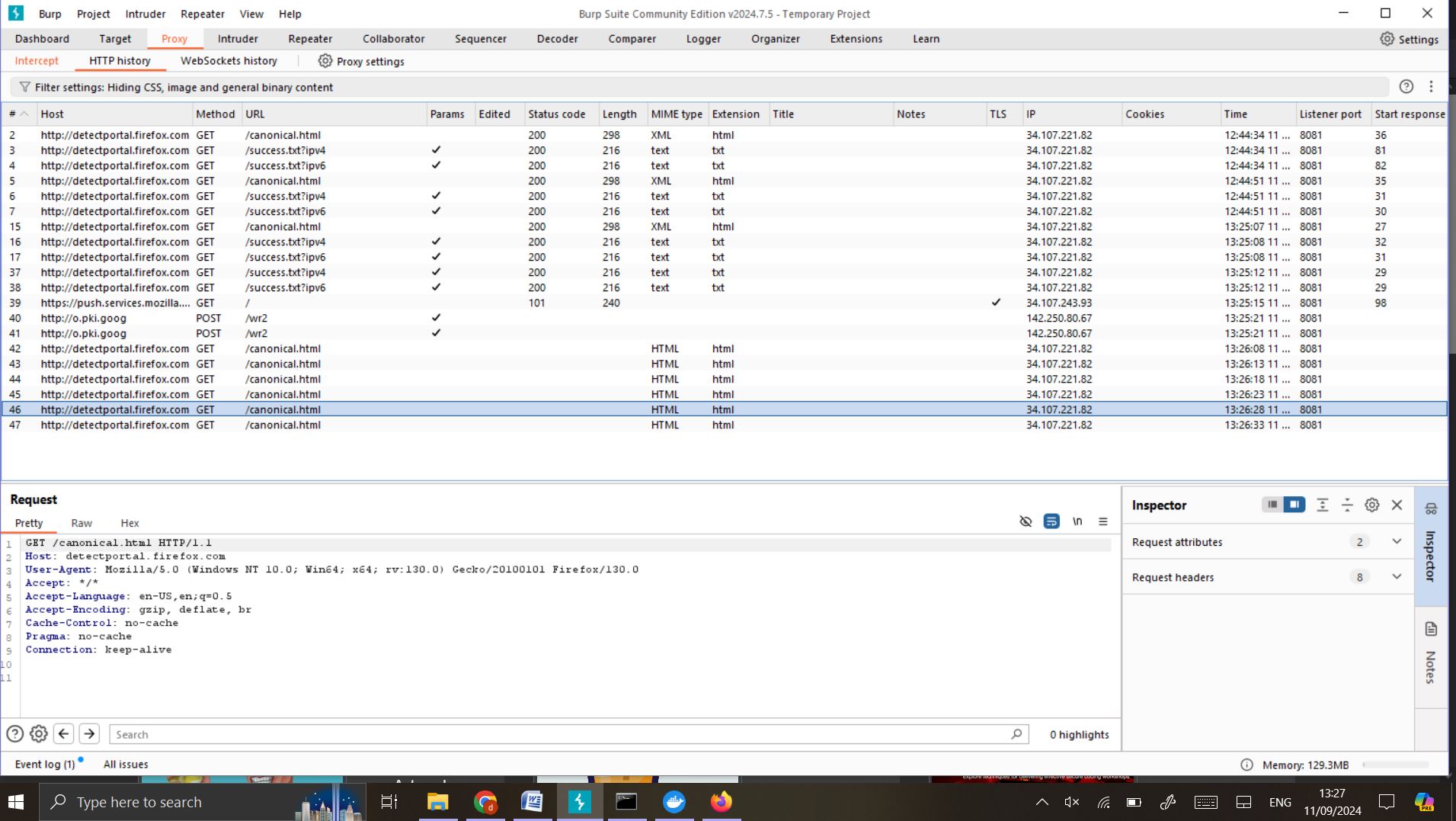Expand all Inspector sections icon
Viewport: 1456px width, 821px height.
point(1322,505)
